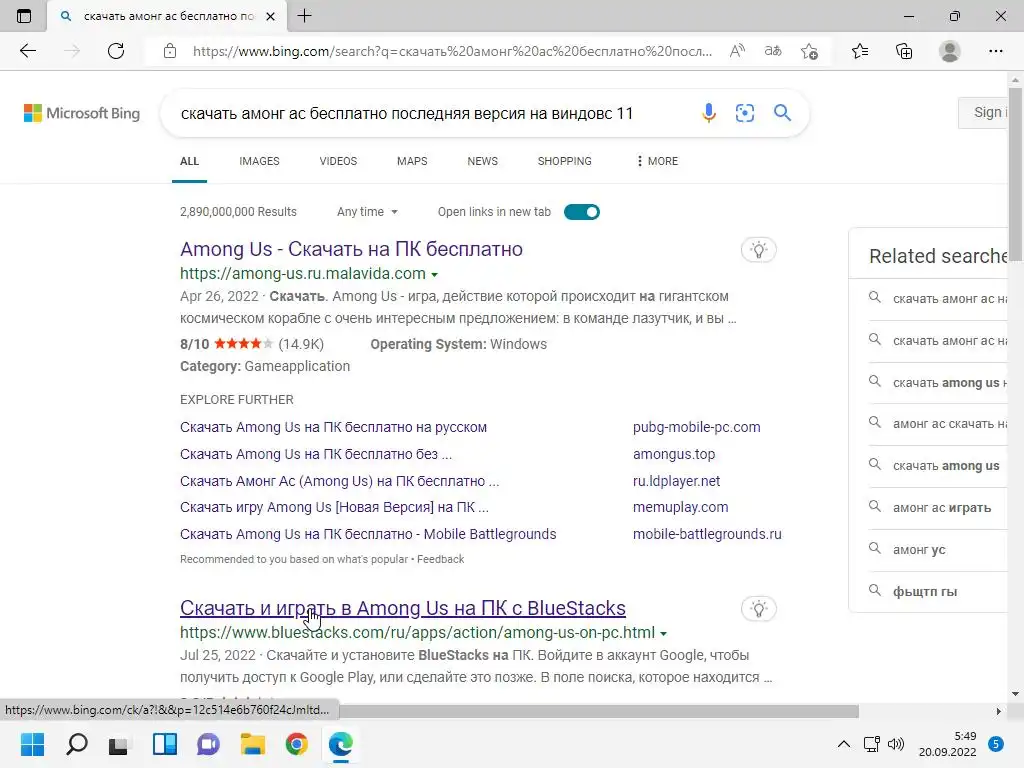Select the ALL results tab
Viewport: 1024px width, 768px height.
pos(189,161)
